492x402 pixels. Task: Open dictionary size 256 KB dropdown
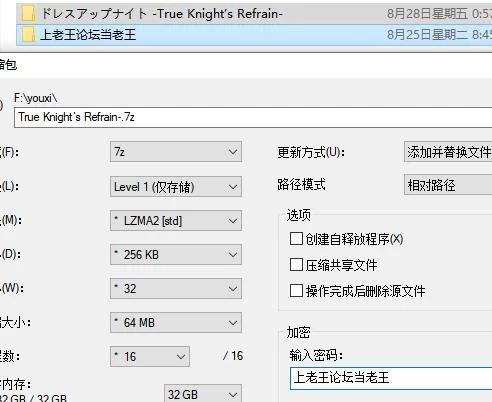[176, 255]
